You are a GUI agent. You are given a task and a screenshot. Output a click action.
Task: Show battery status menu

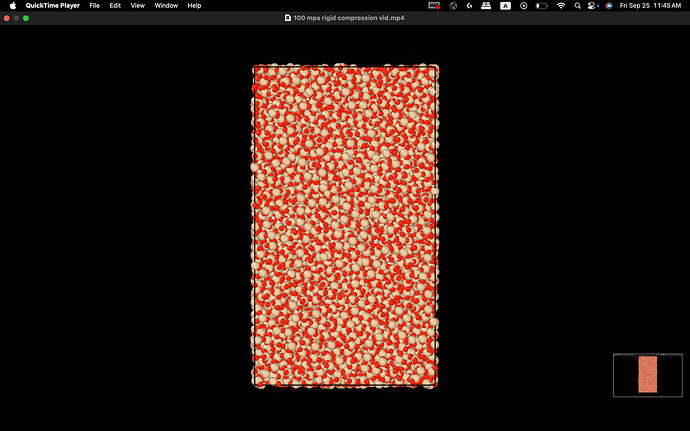[x=542, y=6]
